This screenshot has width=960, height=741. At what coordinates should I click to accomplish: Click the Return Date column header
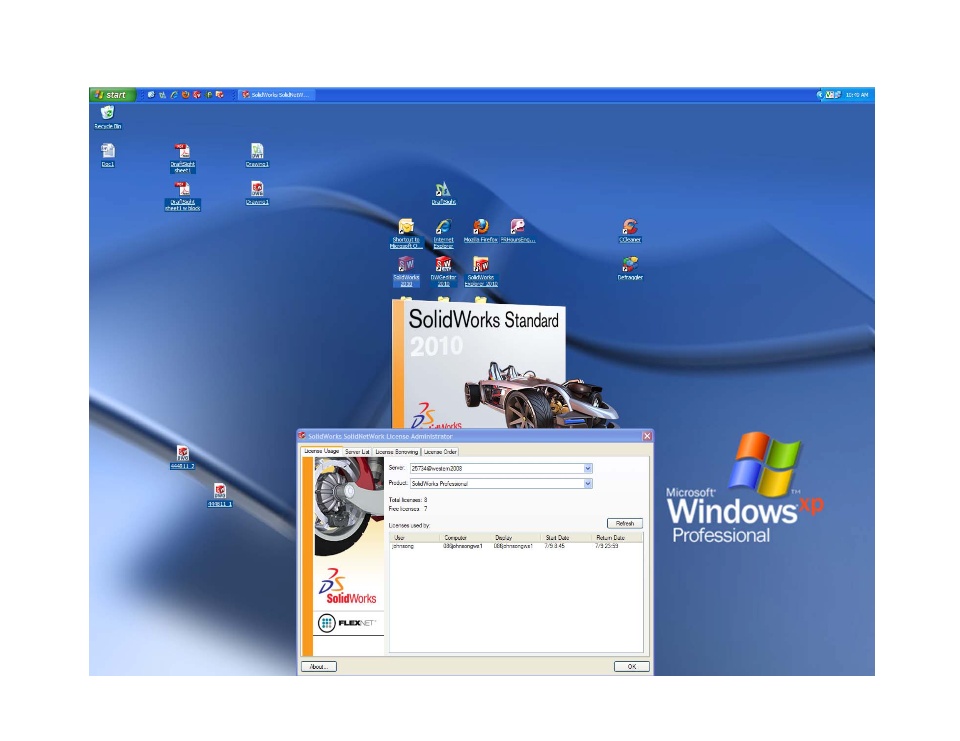click(x=617, y=538)
